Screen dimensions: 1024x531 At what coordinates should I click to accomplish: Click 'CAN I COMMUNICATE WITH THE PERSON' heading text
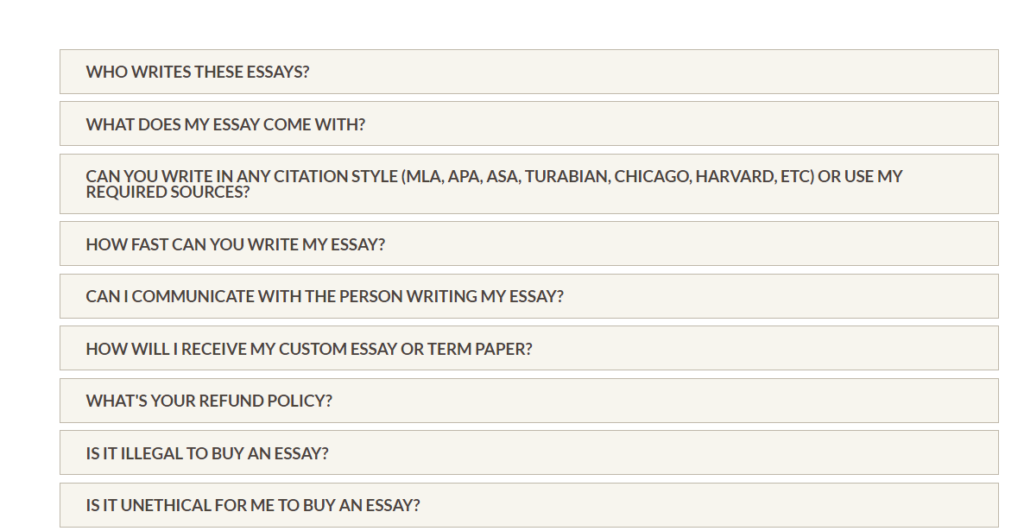tap(244, 297)
